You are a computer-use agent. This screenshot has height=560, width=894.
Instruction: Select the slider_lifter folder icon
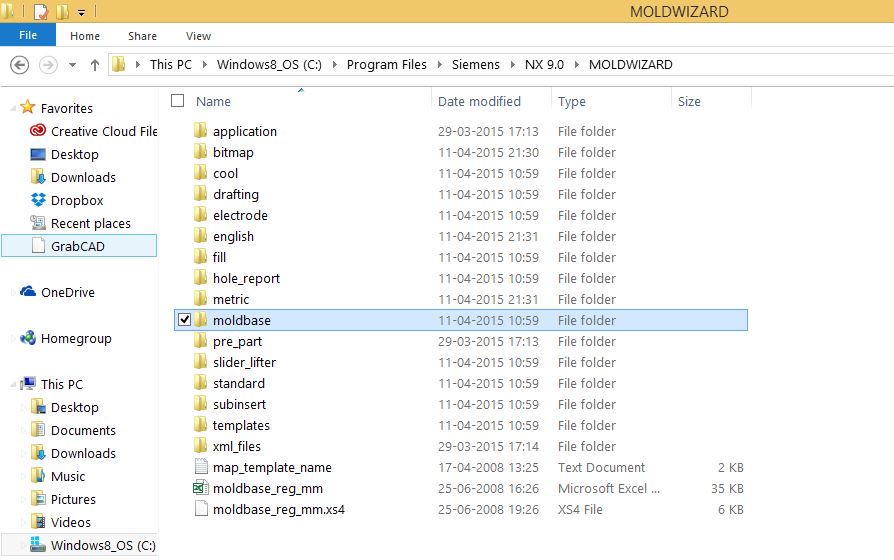[x=201, y=362]
